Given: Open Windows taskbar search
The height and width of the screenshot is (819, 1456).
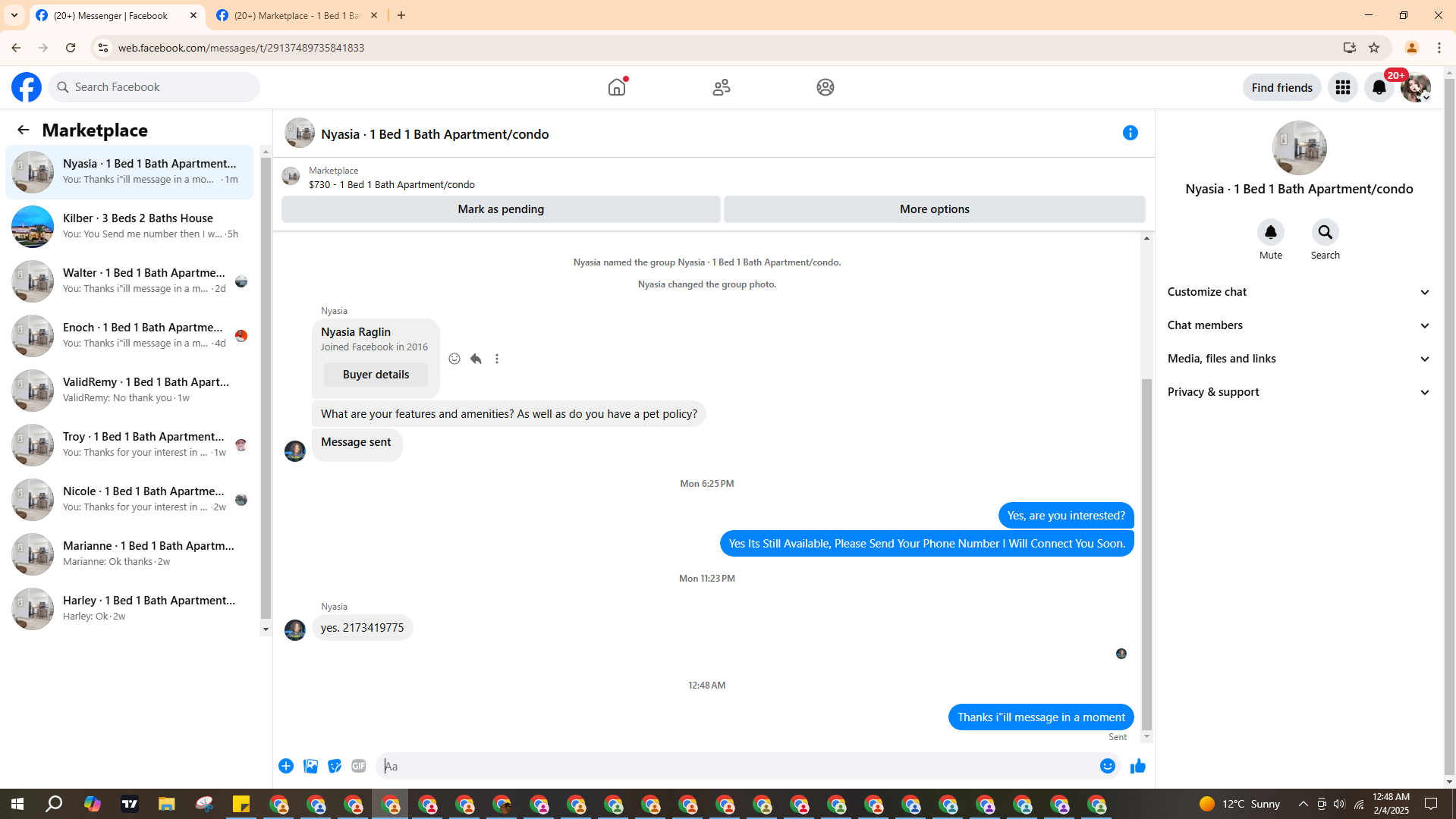Looking at the screenshot, I should pos(54,804).
